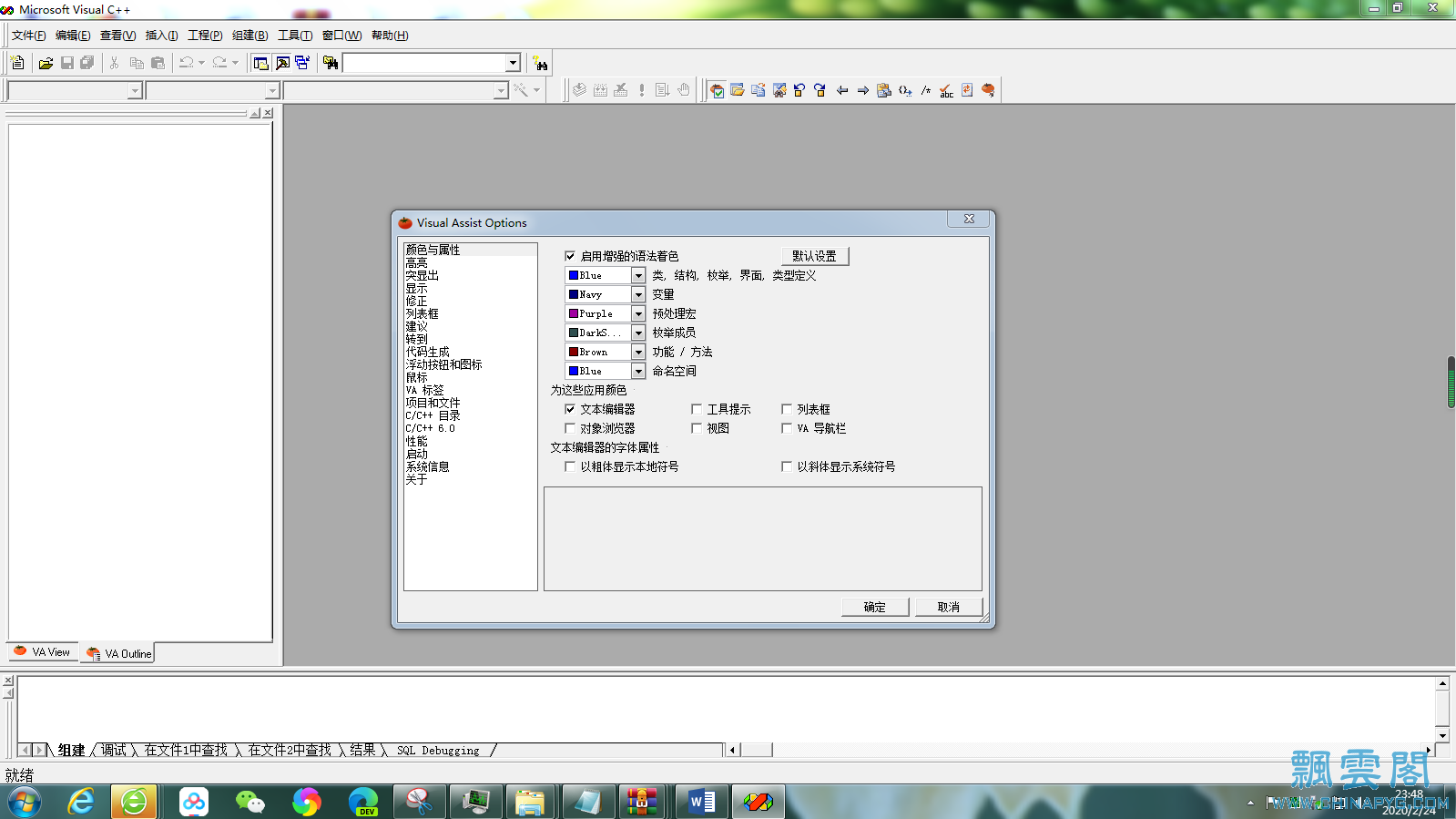Open Windows Explorer folder in taskbar

click(x=530, y=802)
